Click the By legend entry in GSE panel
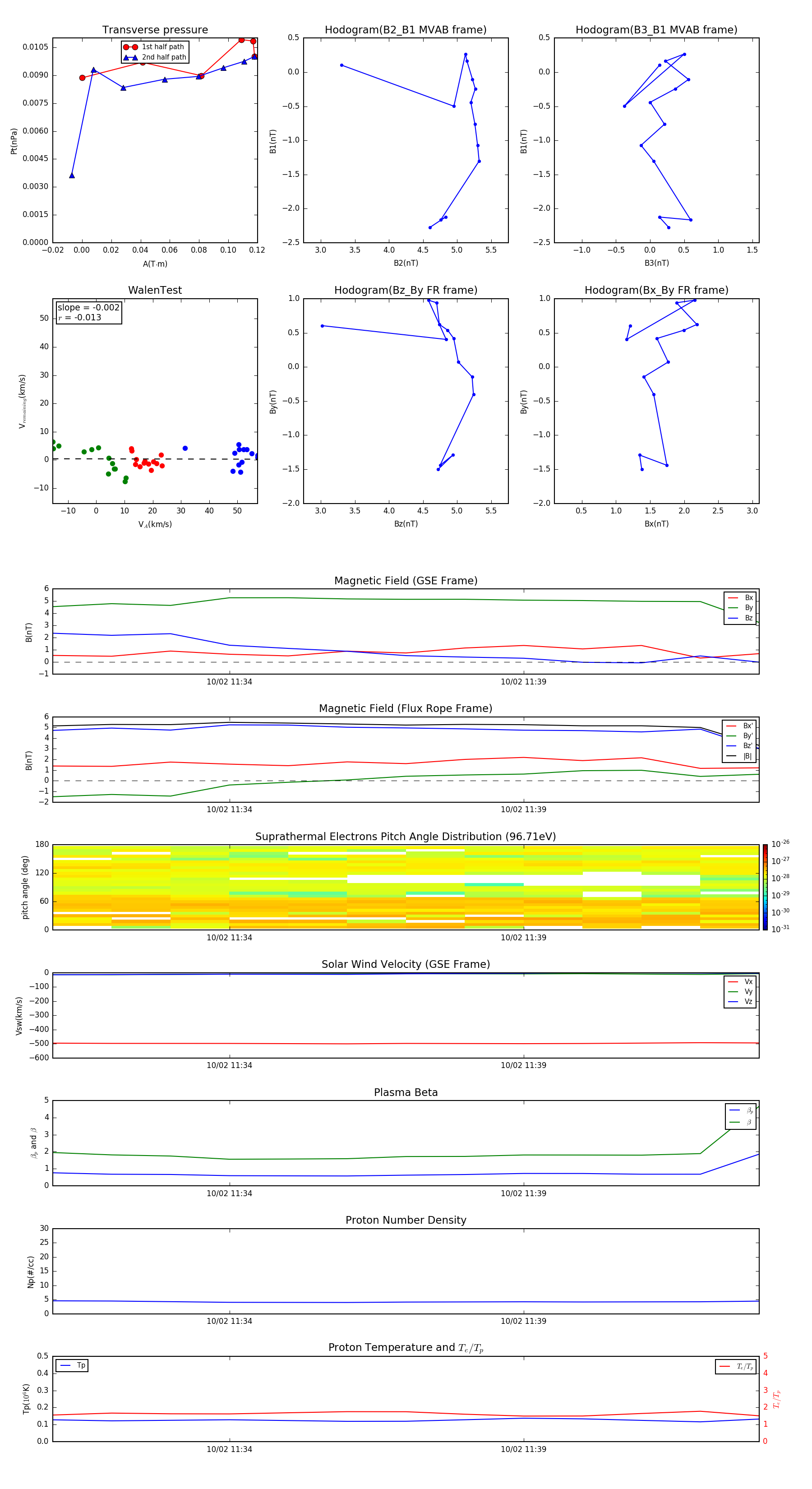The image size is (812, 1489). coord(740,608)
